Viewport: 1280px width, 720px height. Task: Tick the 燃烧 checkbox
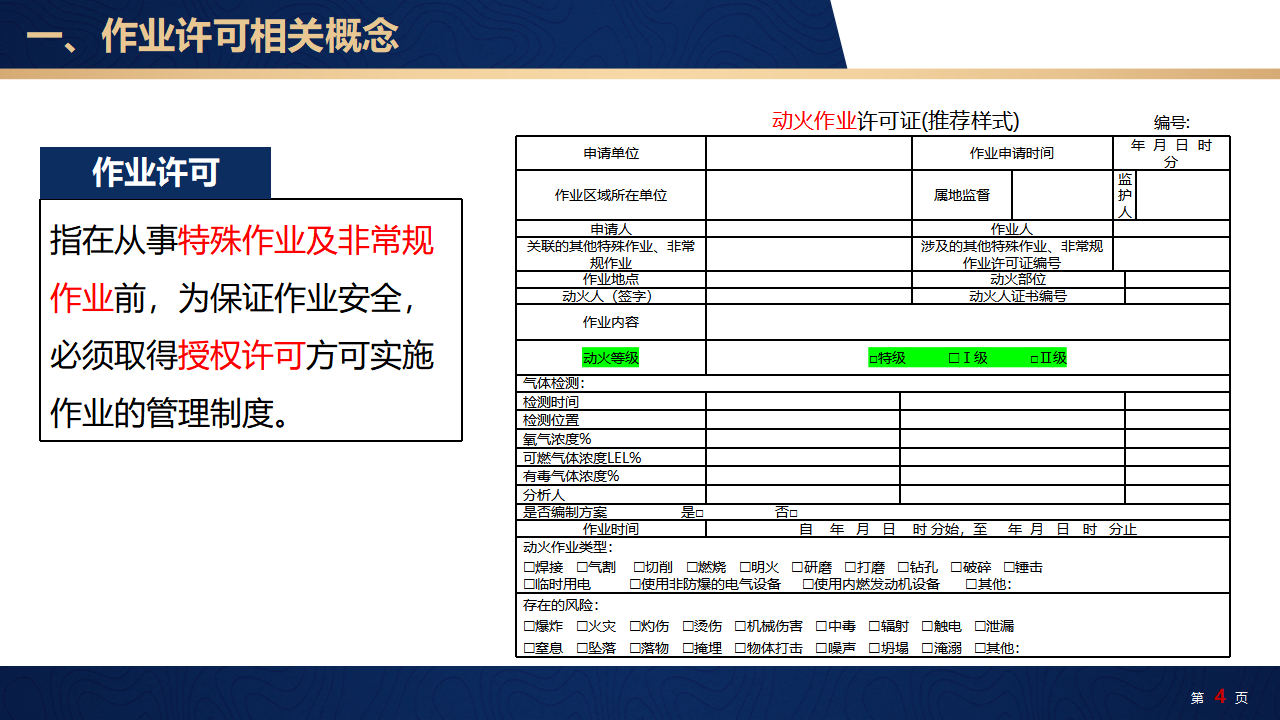692,568
